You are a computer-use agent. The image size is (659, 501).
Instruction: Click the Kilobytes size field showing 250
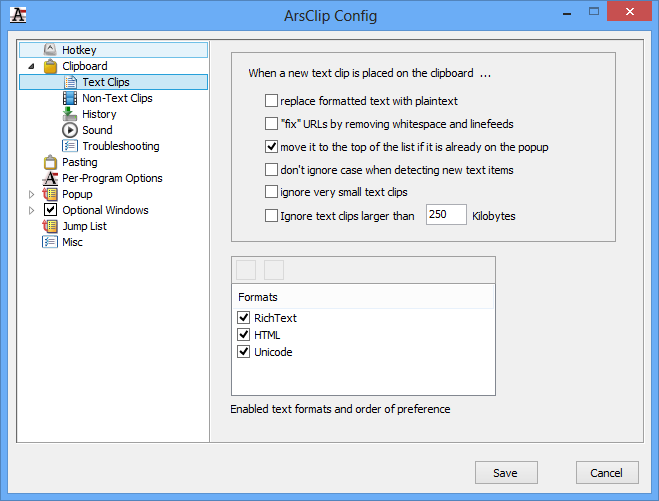click(446, 214)
